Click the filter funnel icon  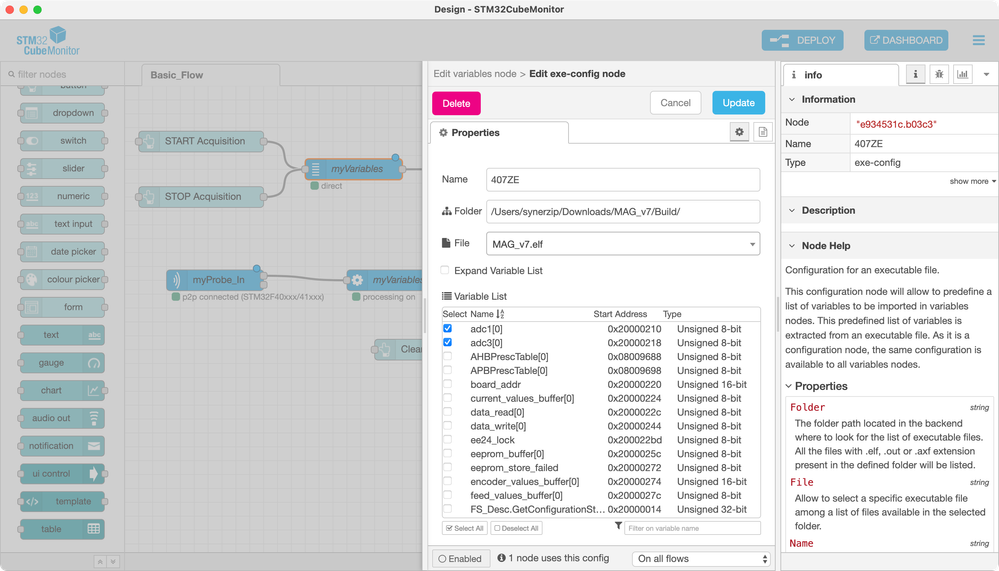coord(618,526)
